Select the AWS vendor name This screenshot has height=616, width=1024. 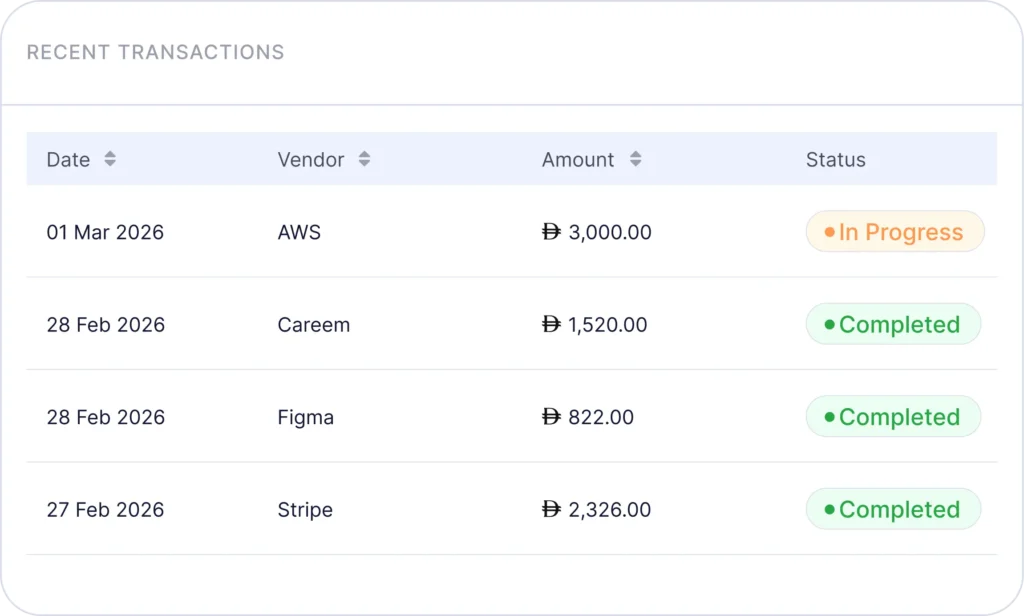[299, 233]
